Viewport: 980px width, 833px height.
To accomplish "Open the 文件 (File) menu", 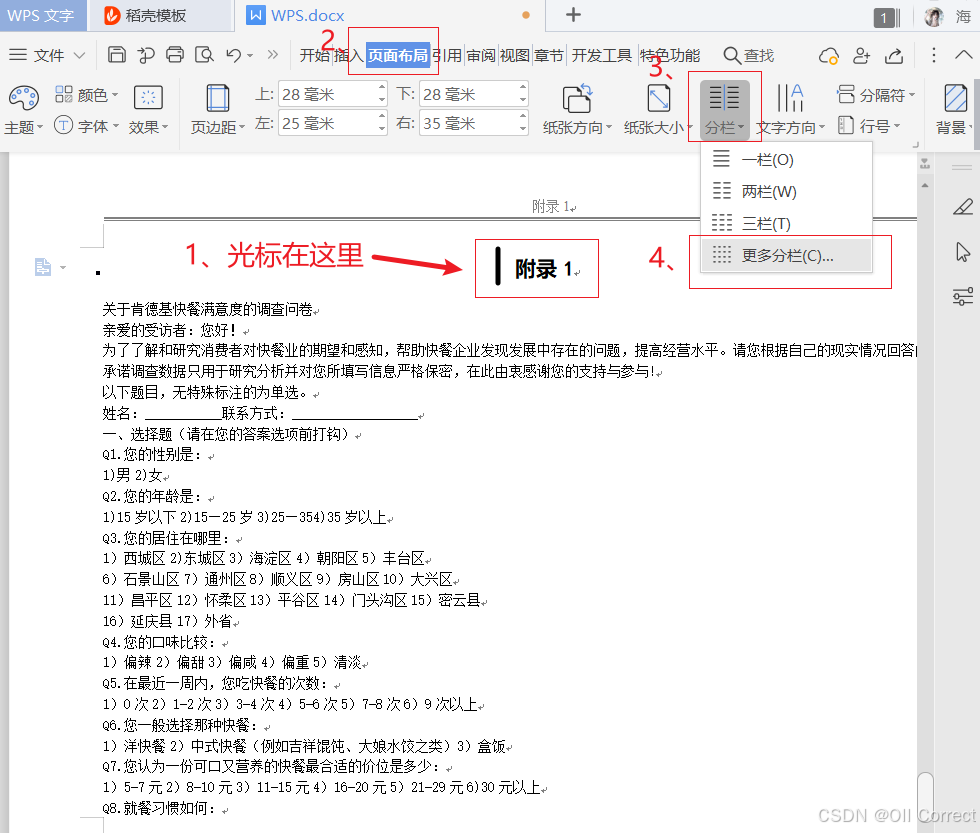I will point(47,56).
